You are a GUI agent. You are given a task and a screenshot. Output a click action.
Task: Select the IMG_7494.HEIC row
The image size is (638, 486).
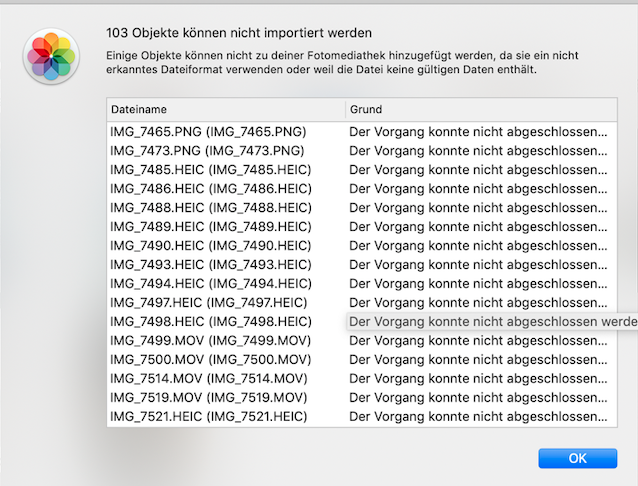[210, 283]
